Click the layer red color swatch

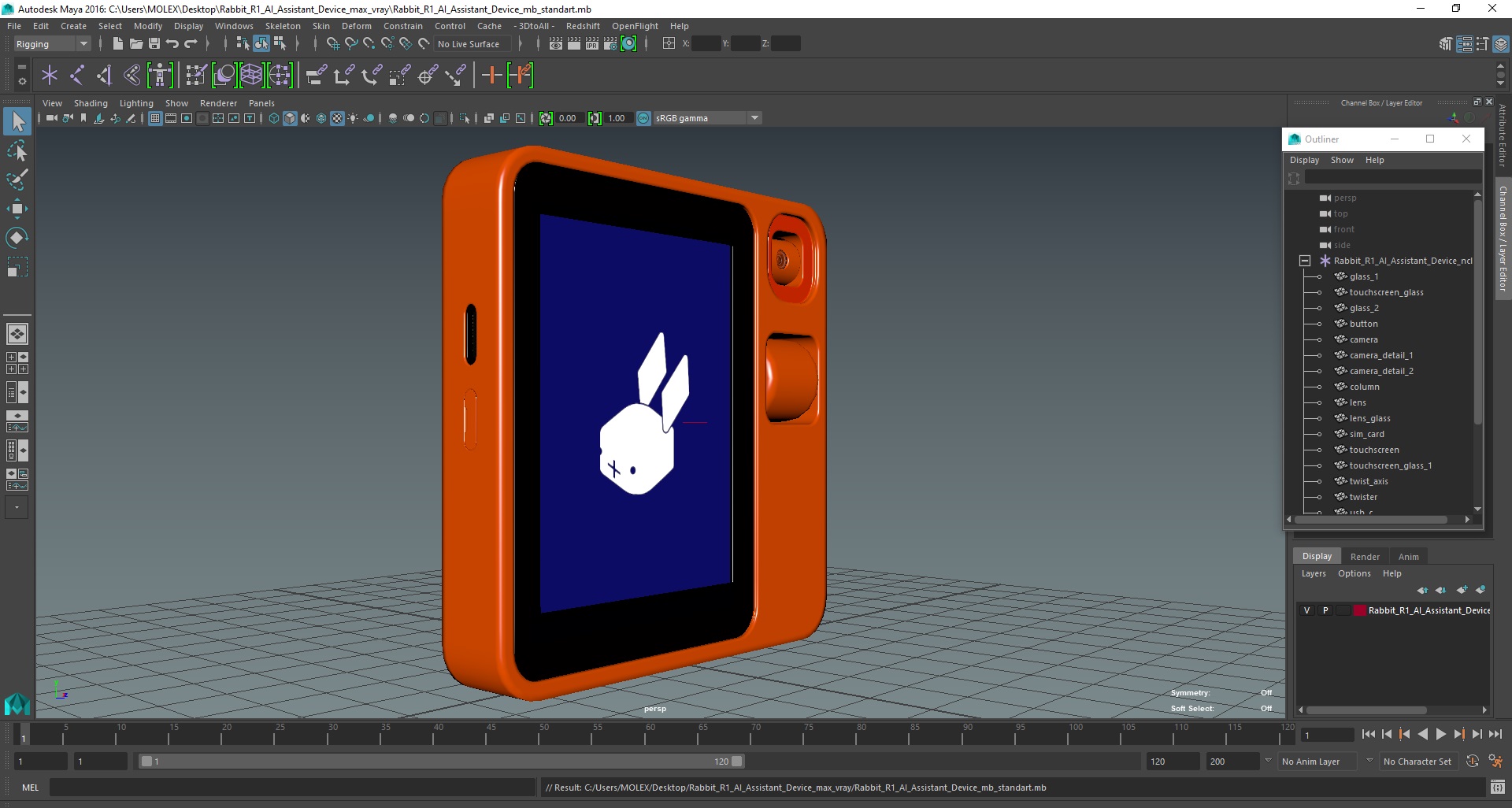point(1359,610)
